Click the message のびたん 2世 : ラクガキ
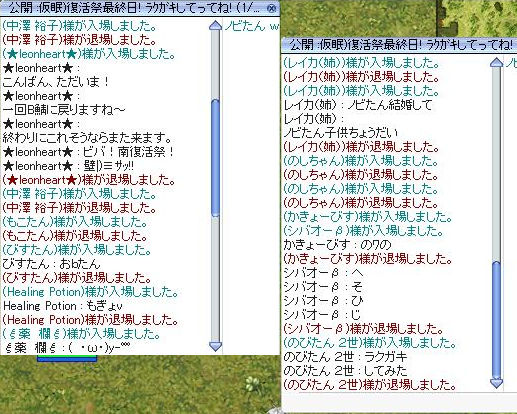 (345, 357)
